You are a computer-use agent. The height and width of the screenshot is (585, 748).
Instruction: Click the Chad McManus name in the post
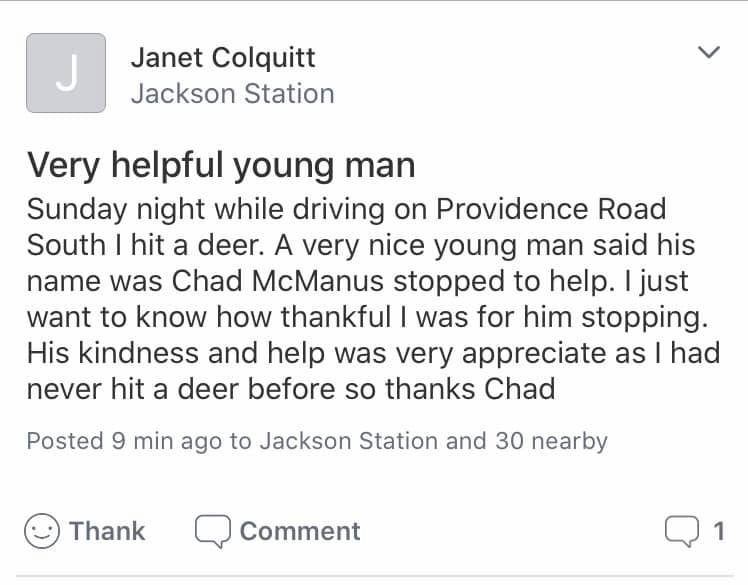278,281
